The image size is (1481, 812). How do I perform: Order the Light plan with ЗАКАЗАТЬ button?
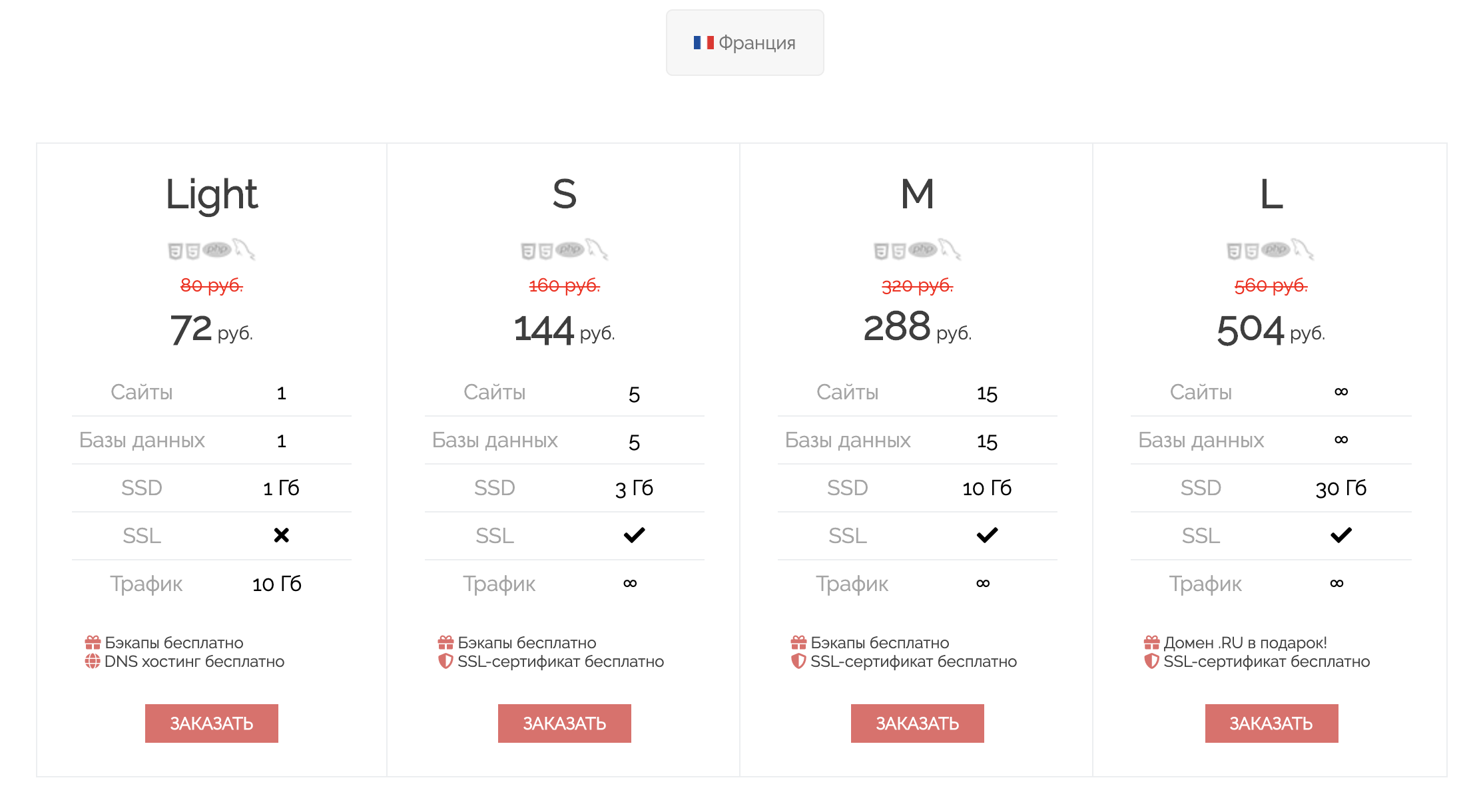point(212,723)
